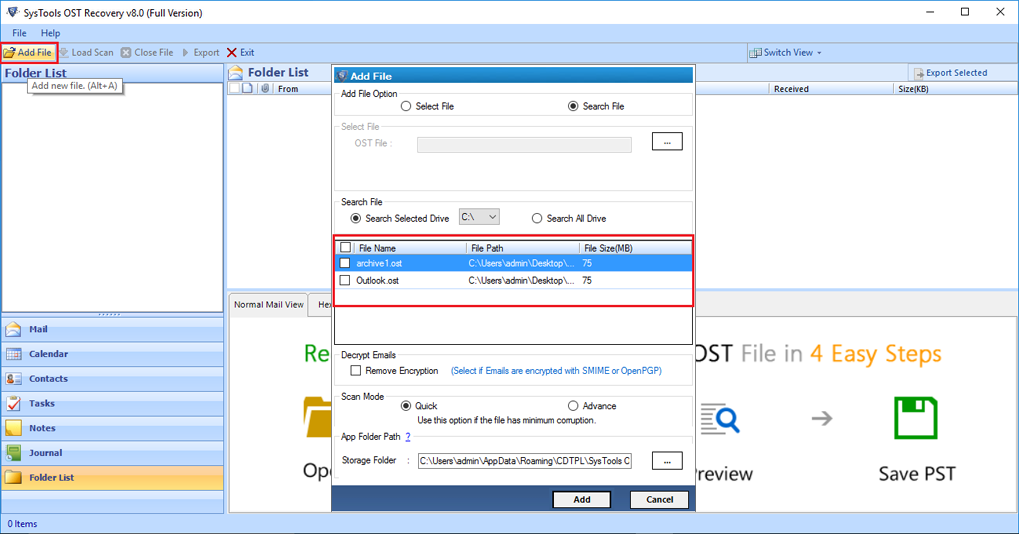Open the Calendar section in sidebar
This screenshot has width=1019, height=534.
pyautogui.click(x=112, y=354)
